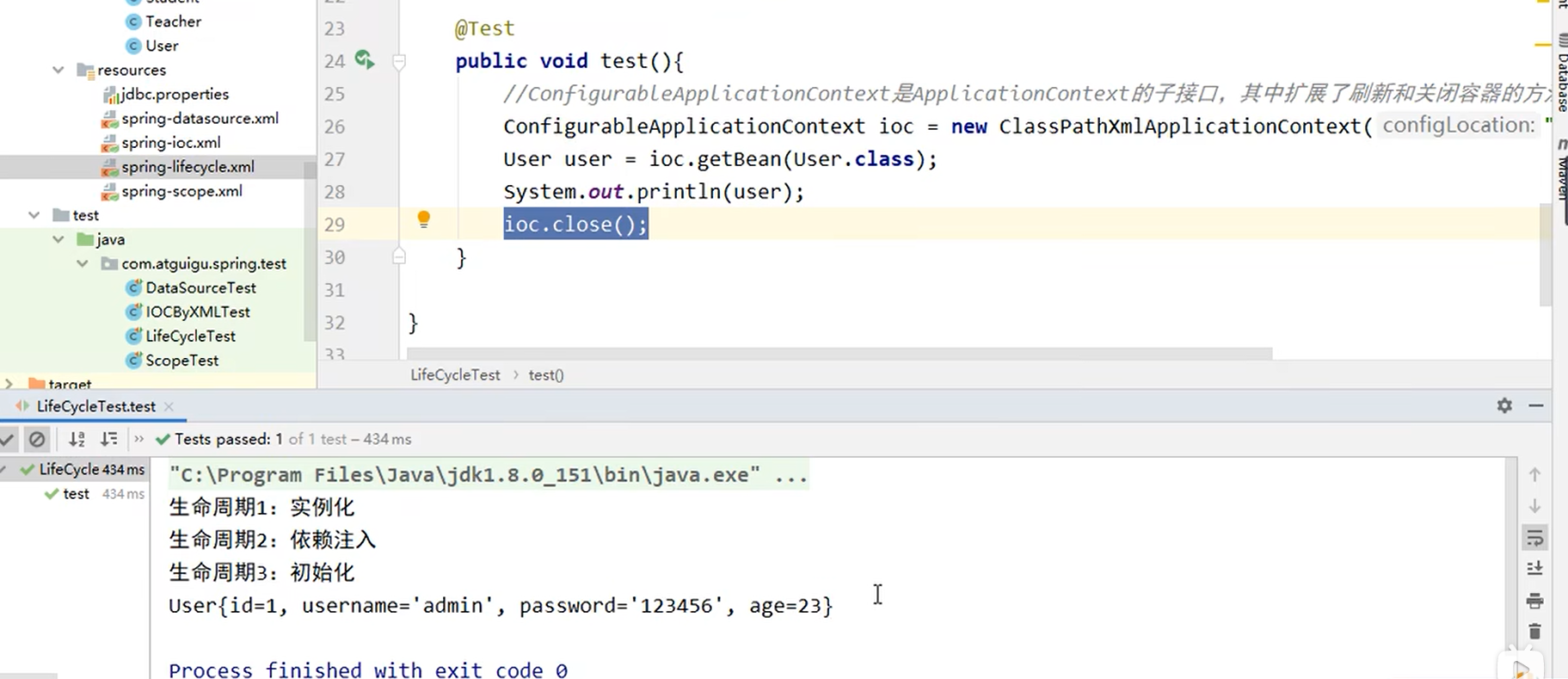
Task: Click System.out.println(user) line
Action: [x=654, y=192]
